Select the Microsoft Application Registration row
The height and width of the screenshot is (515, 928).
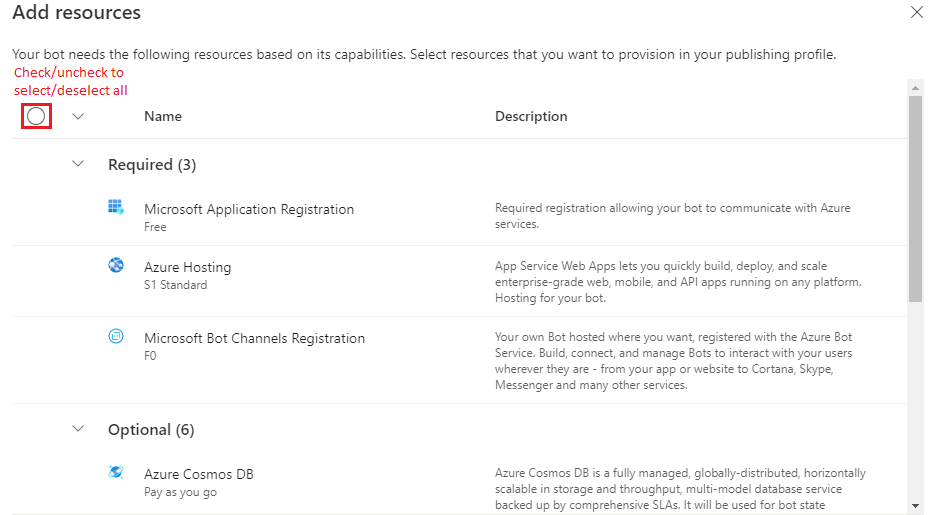click(x=249, y=209)
